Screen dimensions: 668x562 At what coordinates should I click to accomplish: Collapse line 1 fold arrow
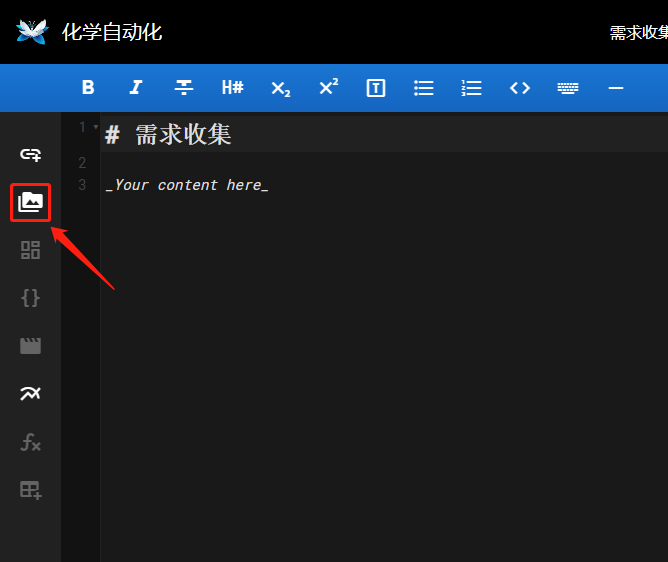[x=96, y=127]
